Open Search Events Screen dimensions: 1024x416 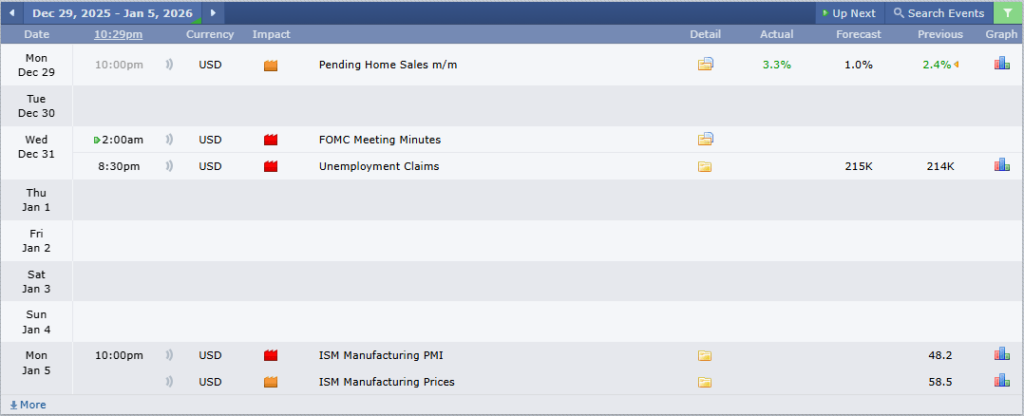click(939, 13)
